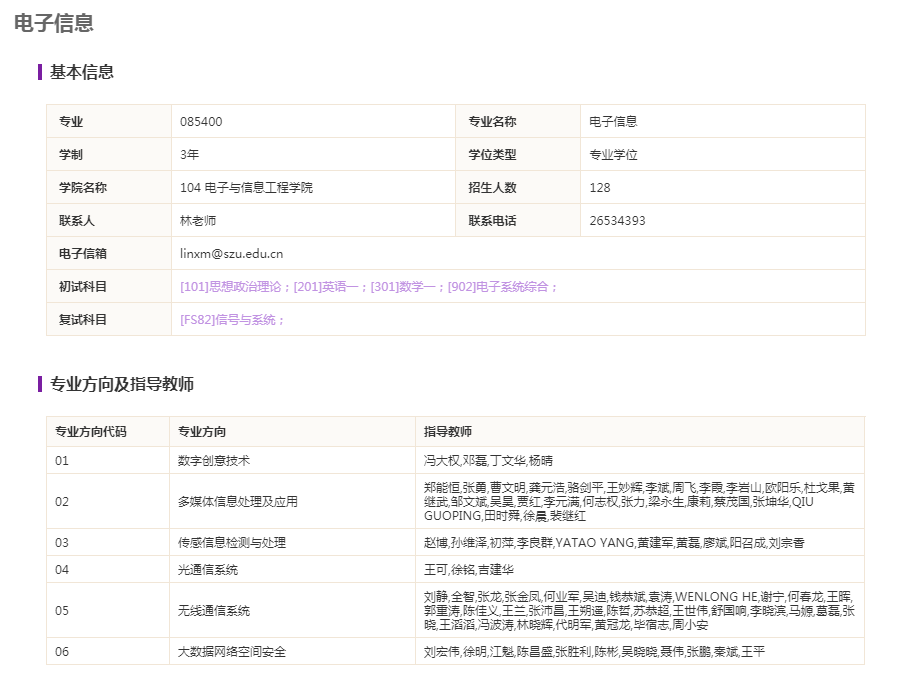Image resolution: width=897 pixels, height=685 pixels.
Task: Click the enrollment number 128
Action: coord(600,188)
